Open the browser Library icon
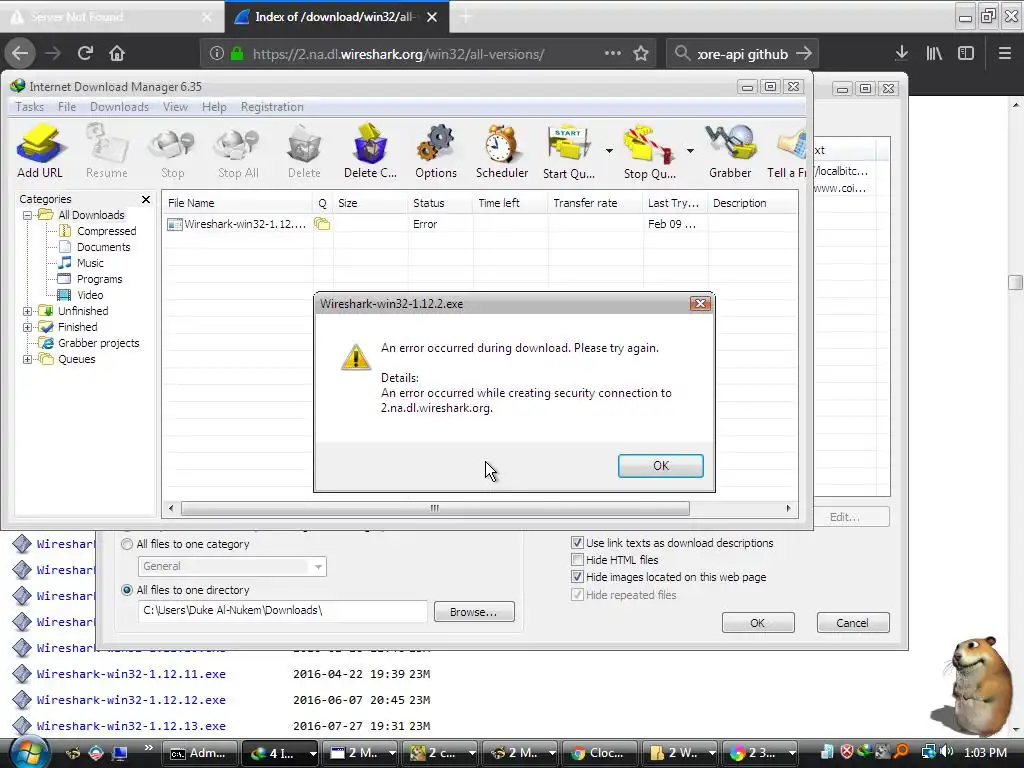The height and width of the screenshot is (768, 1024). click(x=934, y=54)
